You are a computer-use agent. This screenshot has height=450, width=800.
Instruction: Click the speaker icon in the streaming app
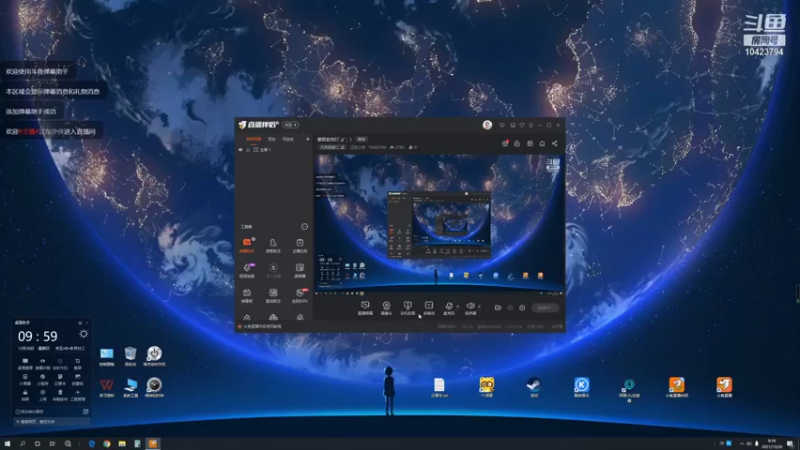(x=470, y=306)
